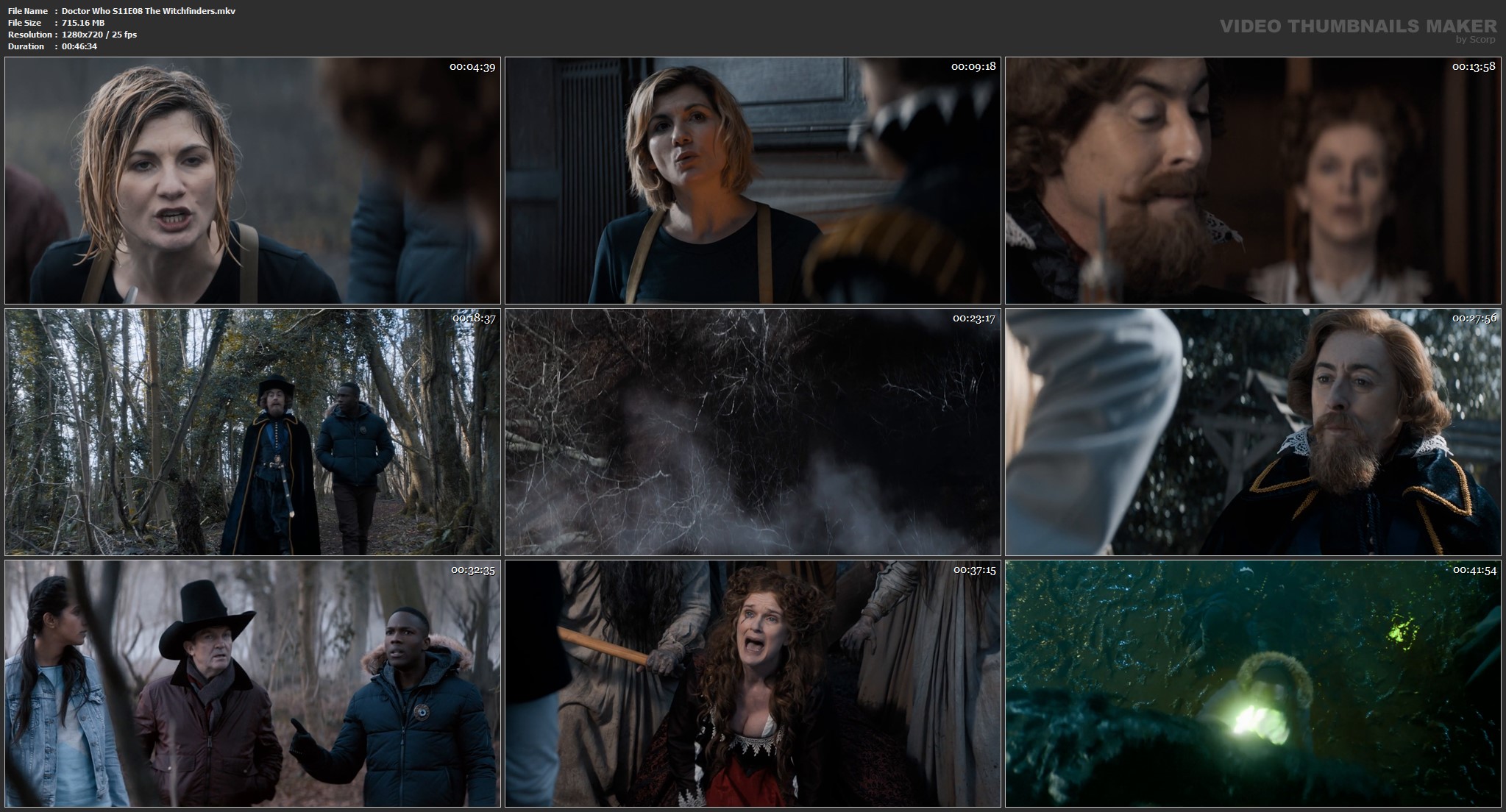
Task: Click the Duration value 00:46:34
Action: [79, 46]
